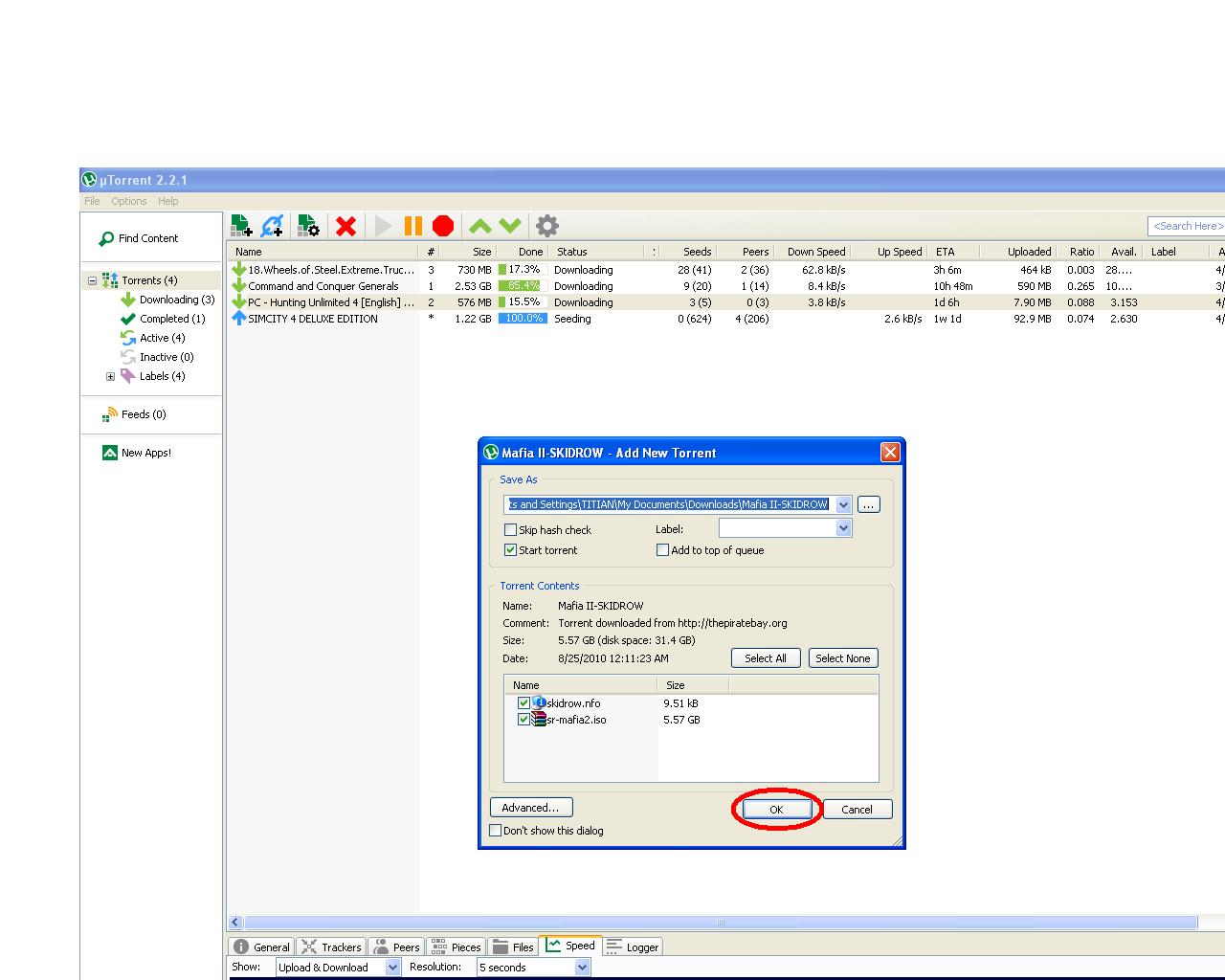The width and height of the screenshot is (1225, 980).
Task: Select the Downloading (3) category
Action: (177, 300)
